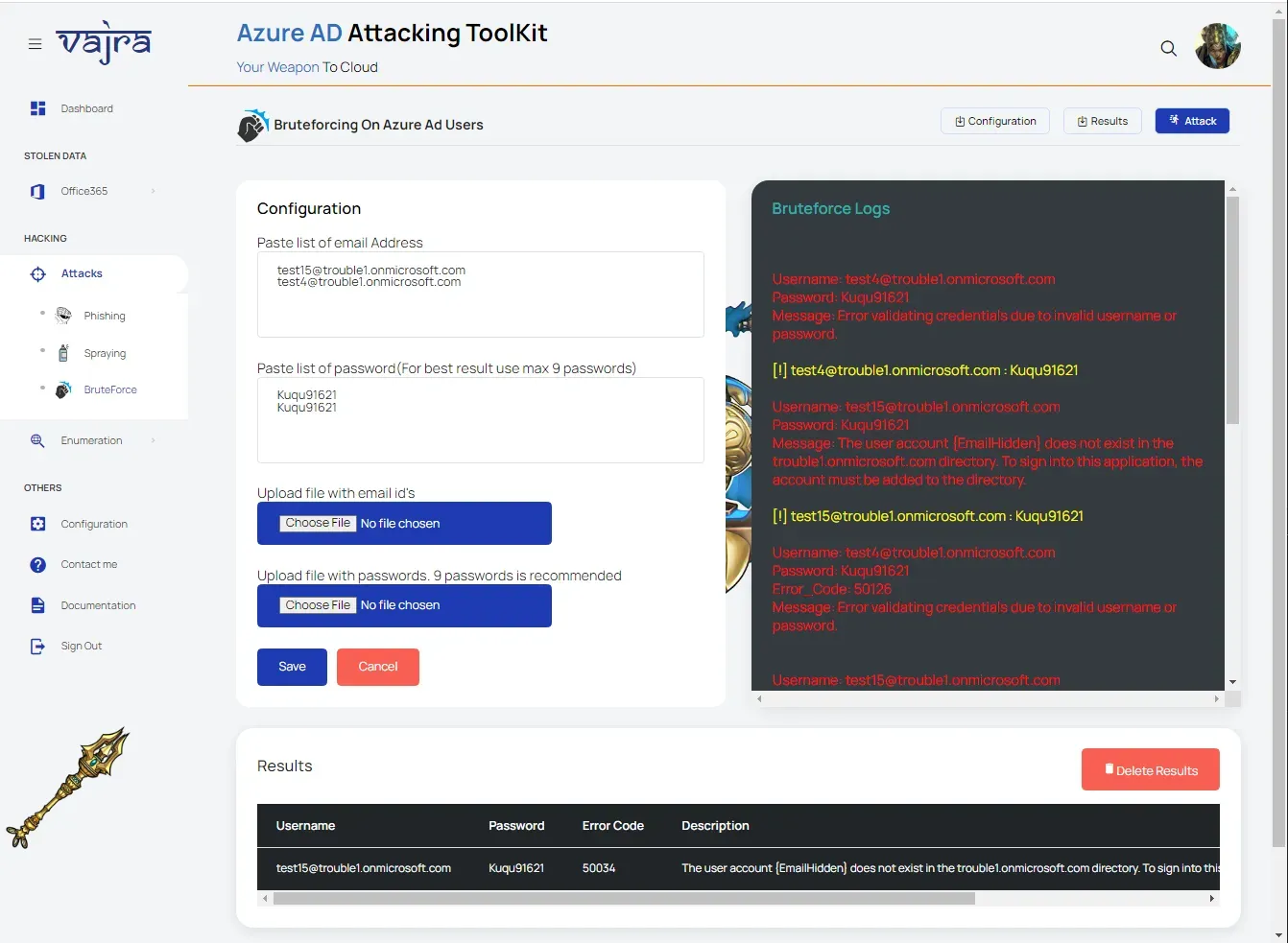This screenshot has width=1288, height=943.
Task: Click the Error Code column header
Action: [x=612, y=826]
